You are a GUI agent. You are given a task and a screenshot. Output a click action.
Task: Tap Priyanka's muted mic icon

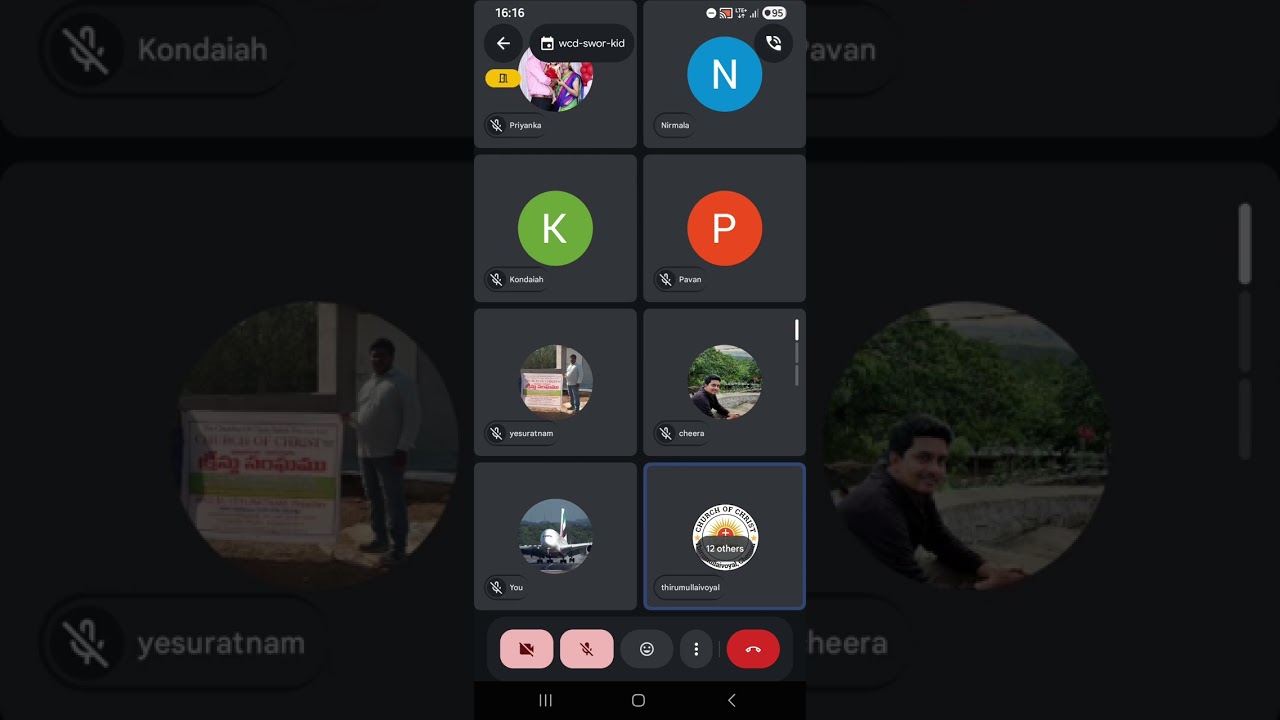[x=496, y=125]
